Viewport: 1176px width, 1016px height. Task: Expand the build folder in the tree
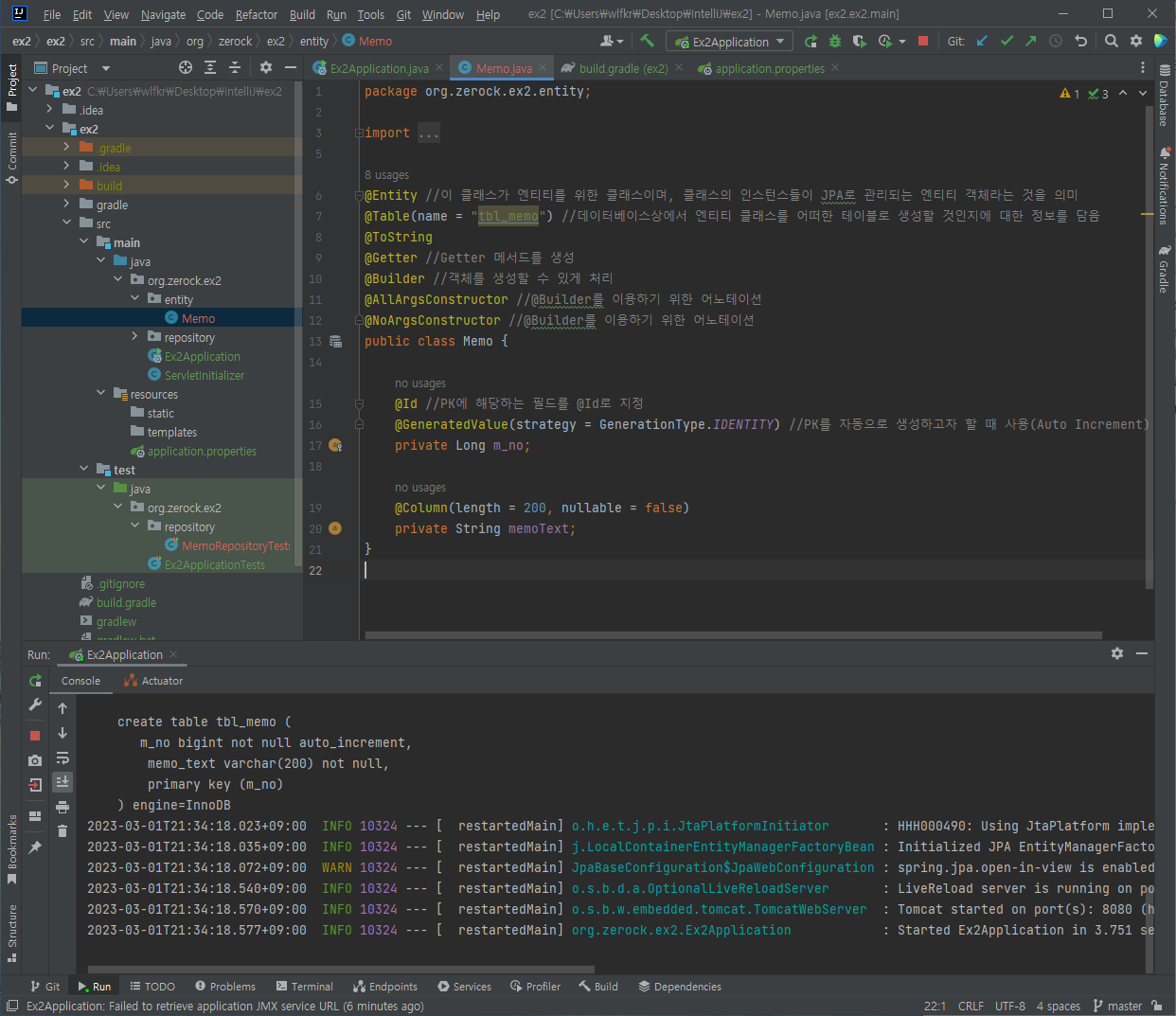(66, 185)
